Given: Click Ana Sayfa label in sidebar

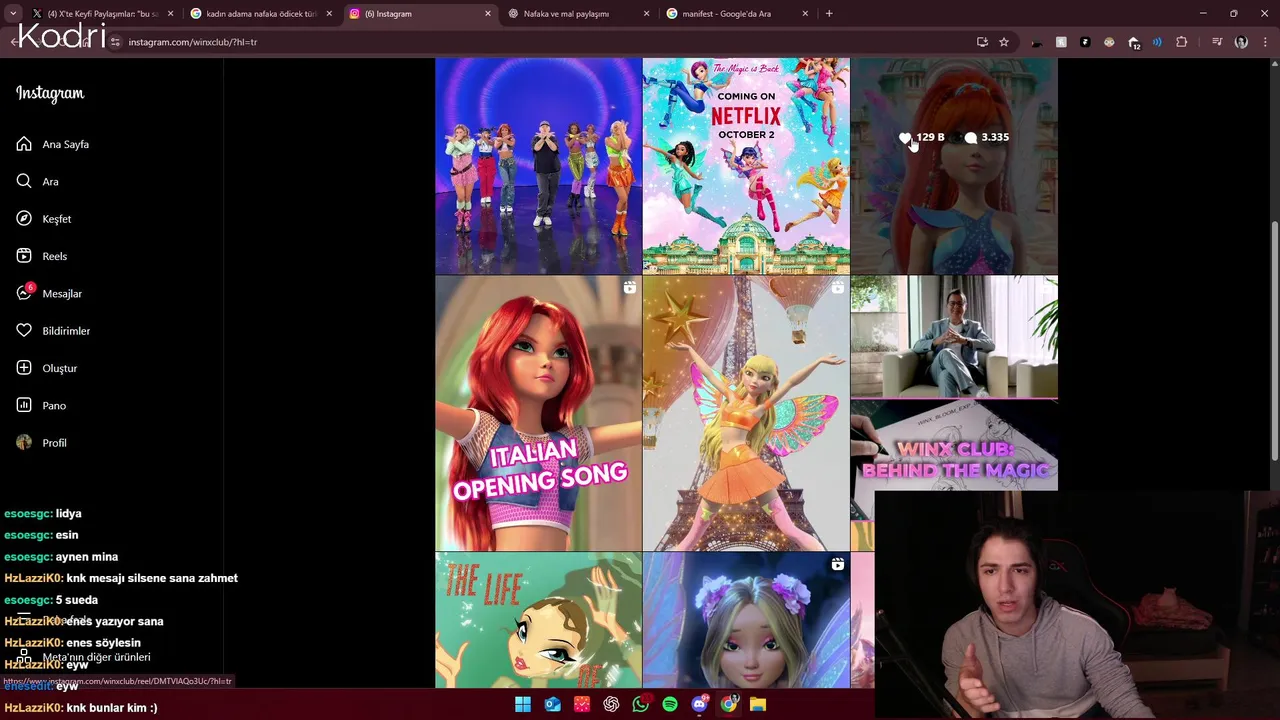Looking at the screenshot, I should point(65,144).
